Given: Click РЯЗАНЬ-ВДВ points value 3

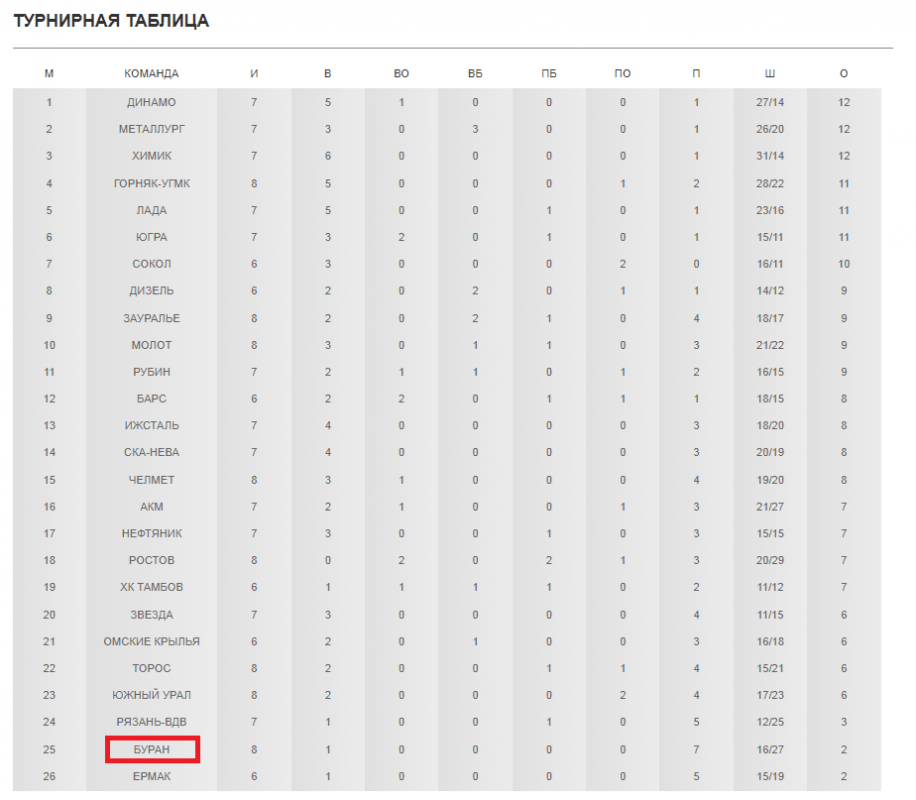Looking at the screenshot, I should tap(844, 723).
